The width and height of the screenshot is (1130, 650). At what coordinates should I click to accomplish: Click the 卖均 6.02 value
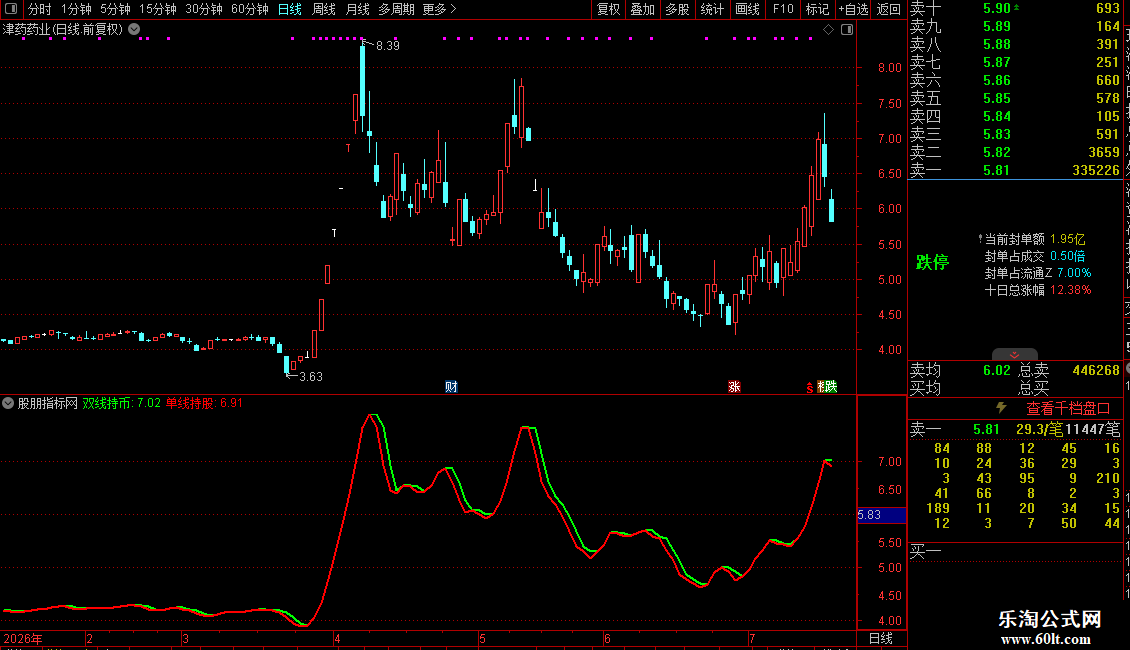click(x=997, y=370)
